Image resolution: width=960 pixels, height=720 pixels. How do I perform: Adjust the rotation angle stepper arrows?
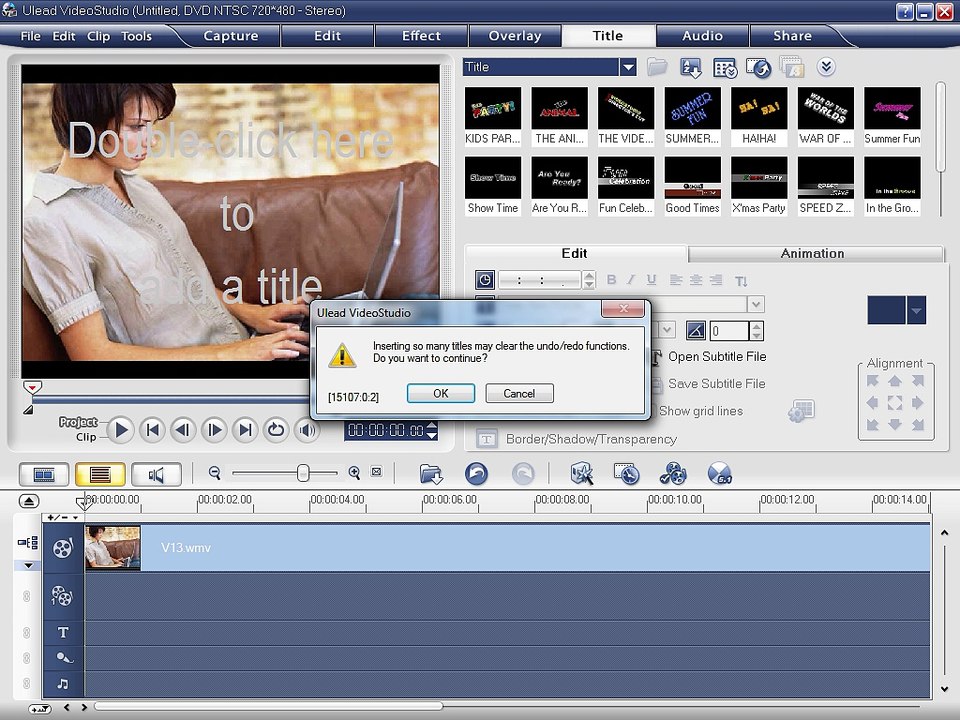[756, 331]
